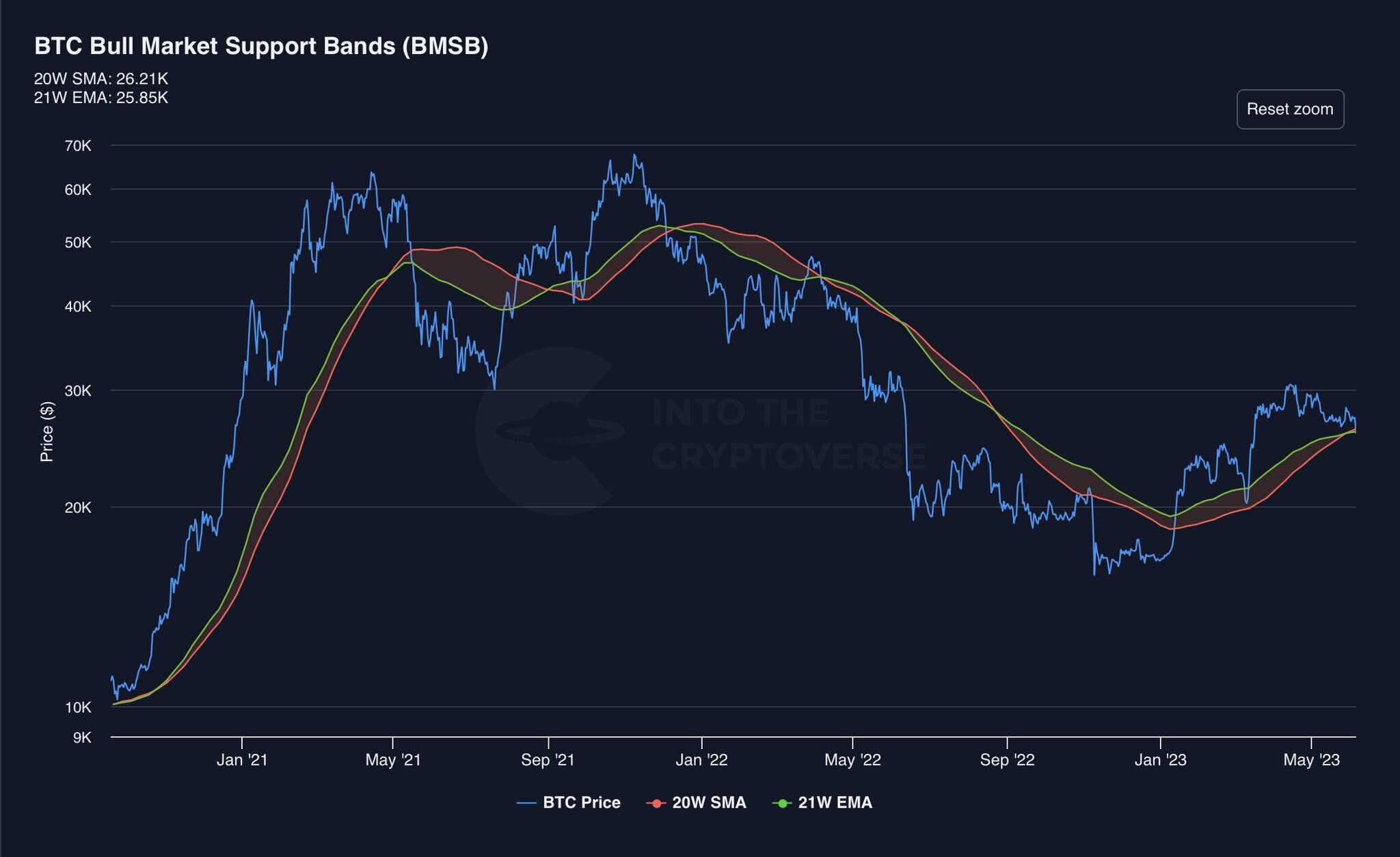Click the 70K y-axis label
Image resolution: width=1400 pixels, height=857 pixels.
78,146
